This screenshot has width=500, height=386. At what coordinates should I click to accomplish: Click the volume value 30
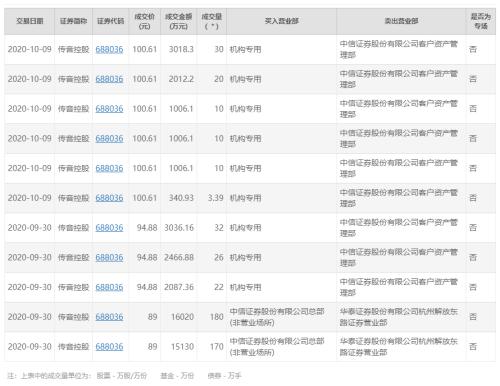tap(219, 49)
